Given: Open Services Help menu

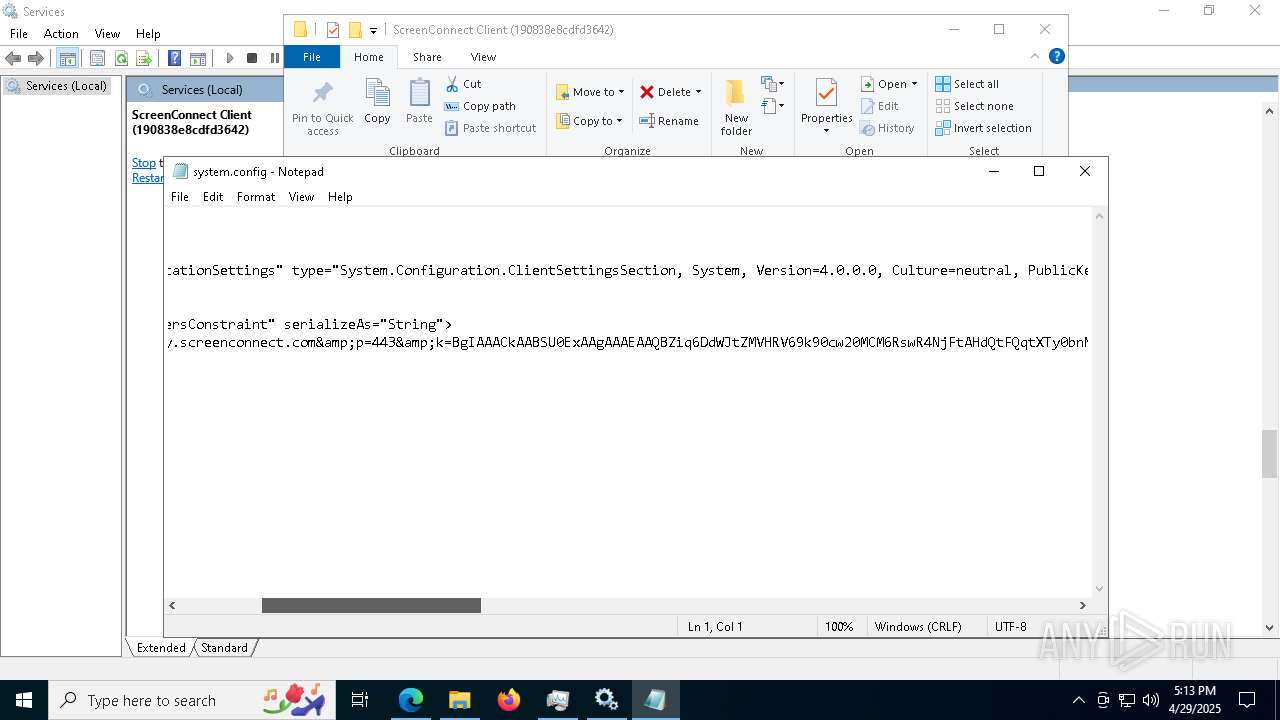Looking at the screenshot, I should [x=148, y=34].
